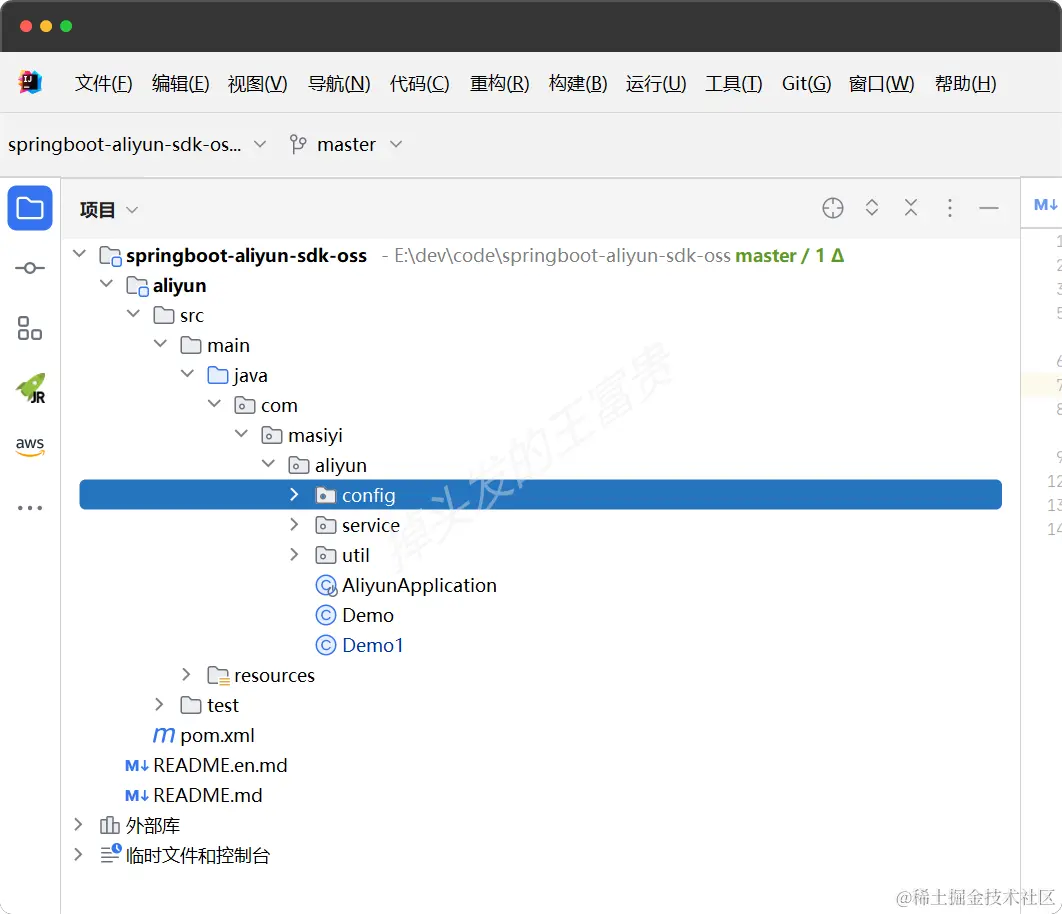Click the Maven icon of pom.xml

[164, 735]
